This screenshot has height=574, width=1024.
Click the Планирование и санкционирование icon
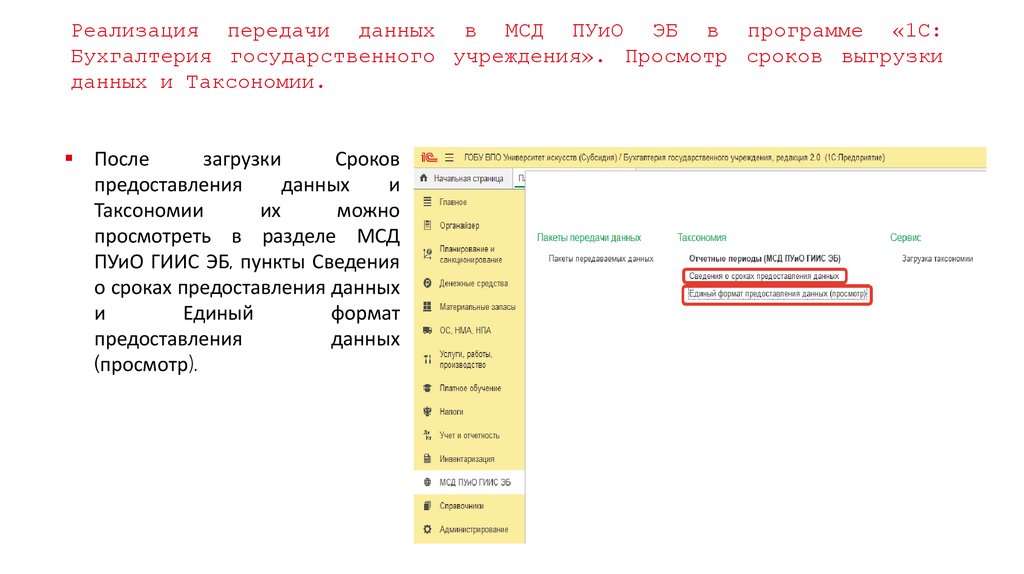coord(427,254)
